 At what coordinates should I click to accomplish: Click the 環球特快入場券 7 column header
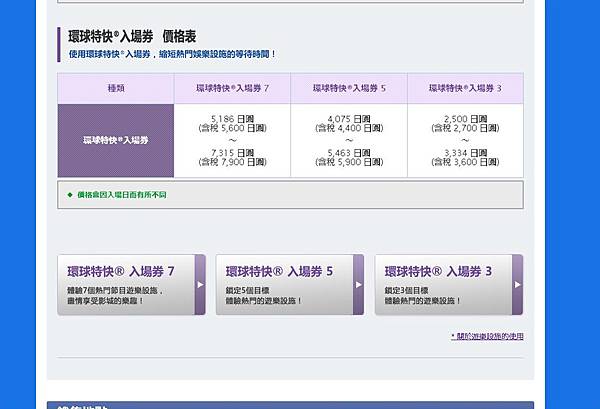tap(232, 88)
